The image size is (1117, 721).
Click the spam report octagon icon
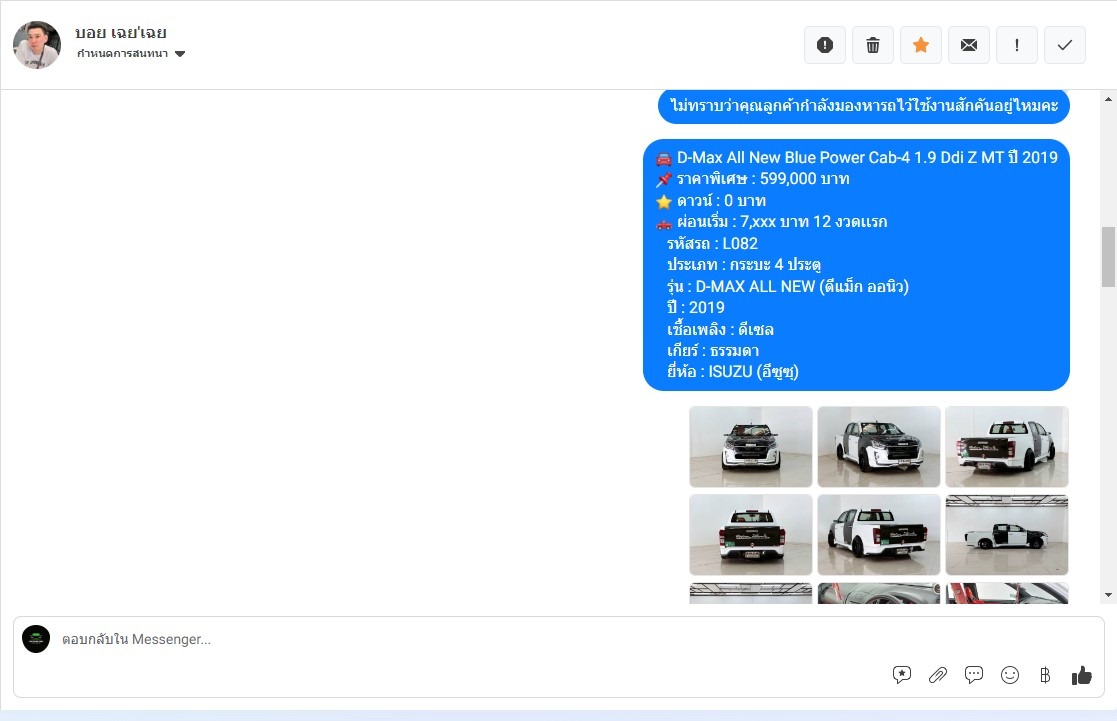click(x=825, y=45)
